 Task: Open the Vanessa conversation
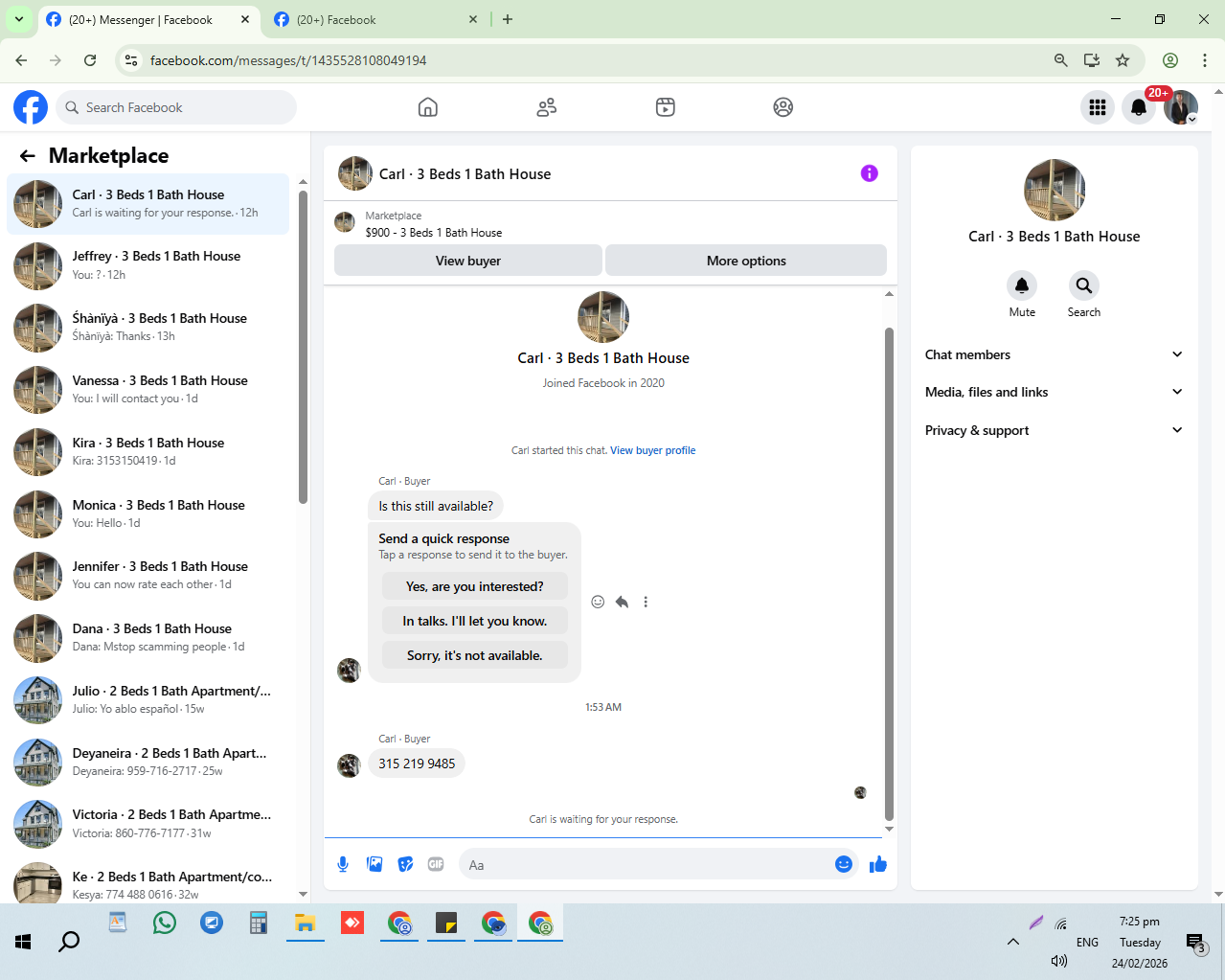148,390
